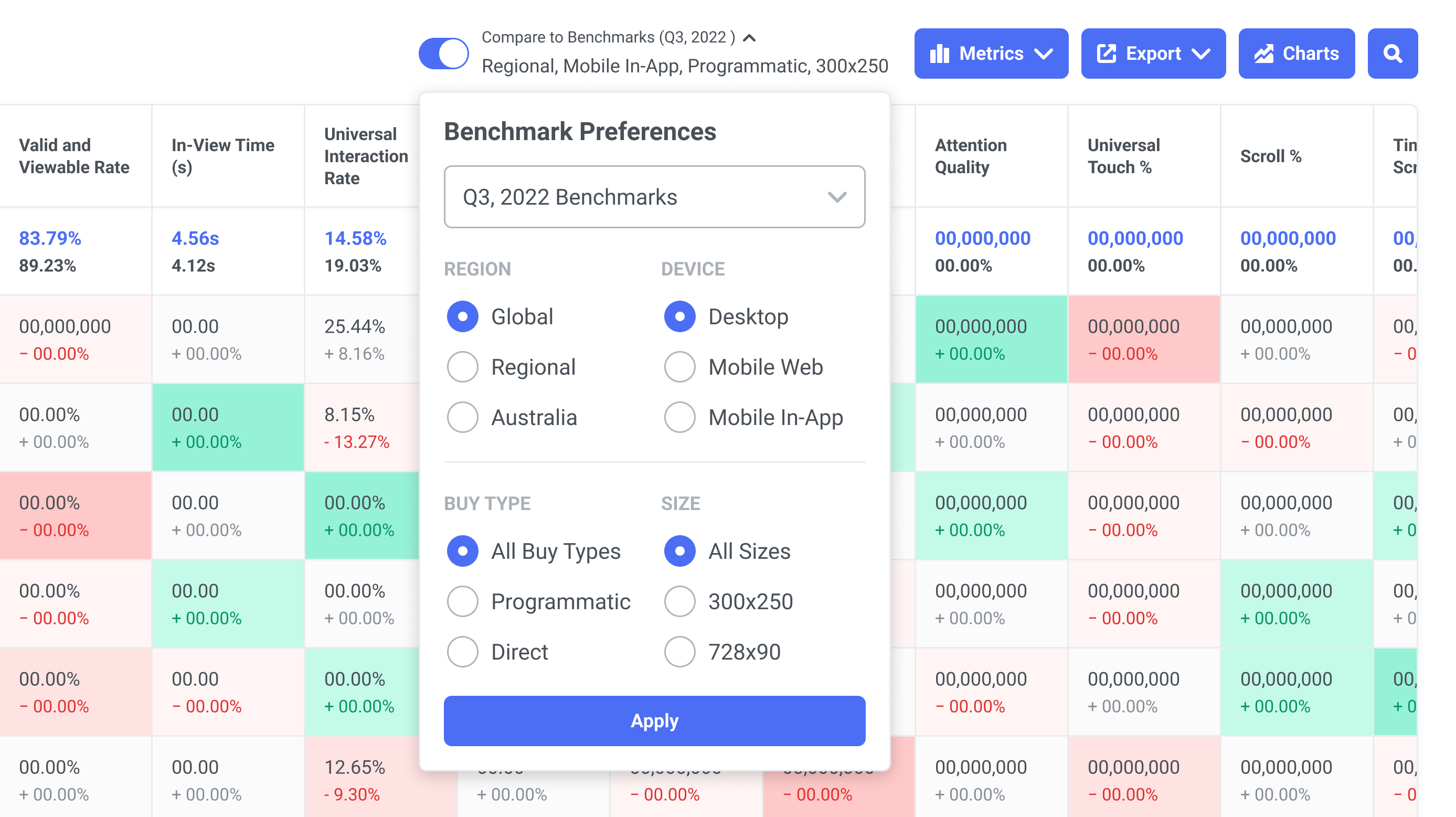Viewport: 1456px width, 817px height.
Task: Select the Australia region option
Action: [x=462, y=417]
